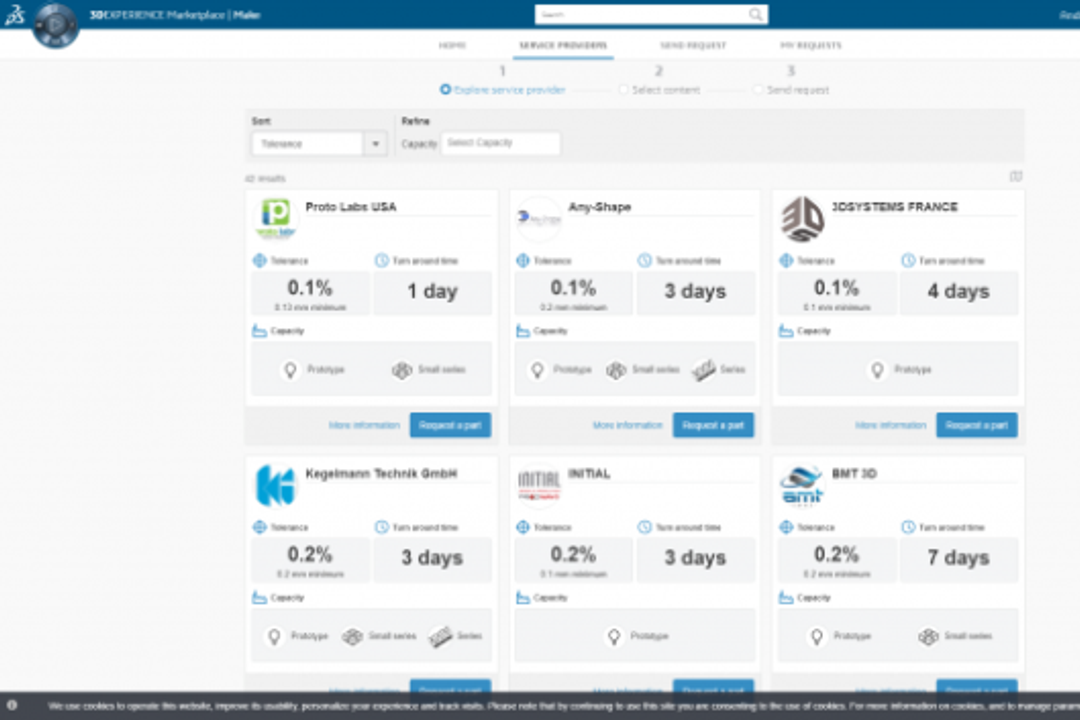Viewport: 1080px width, 720px height.
Task: Click BMT 3D 7 days turnaround value
Action: point(958,557)
